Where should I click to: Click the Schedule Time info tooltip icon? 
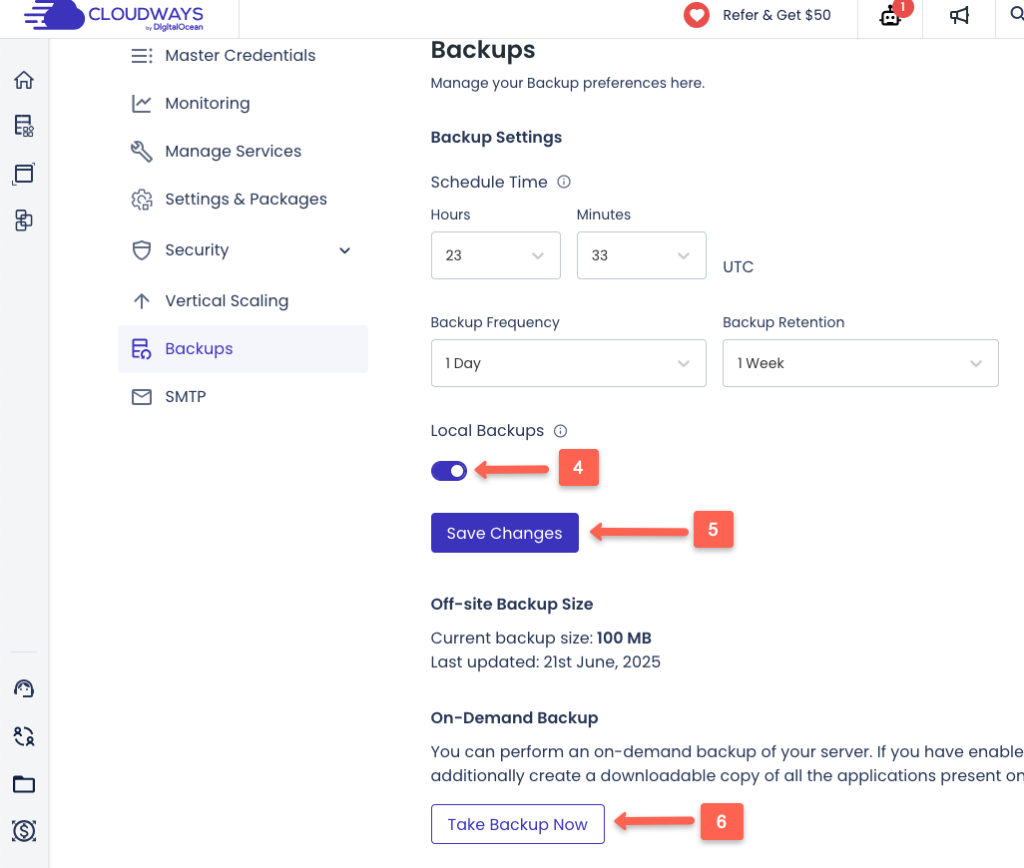point(562,181)
